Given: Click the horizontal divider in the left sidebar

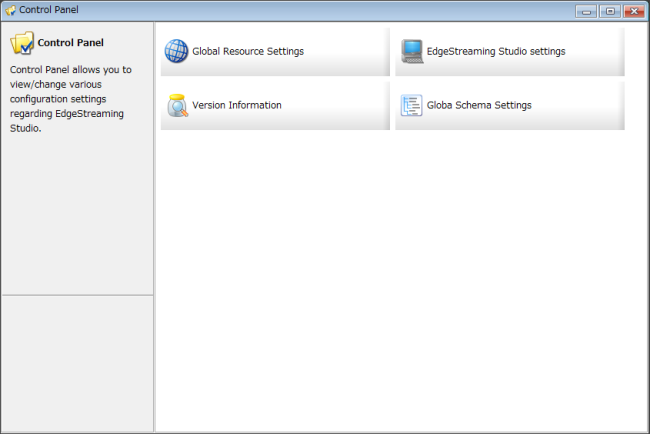Looking at the screenshot, I should click(77, 296).
